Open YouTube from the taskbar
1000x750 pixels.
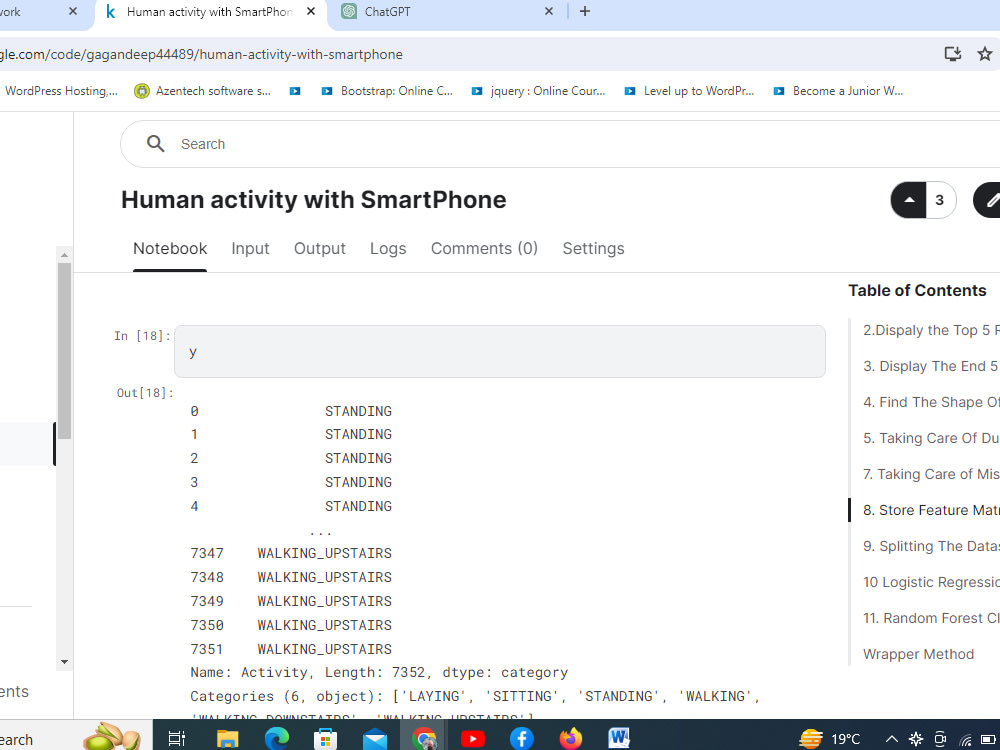pos(473,739)
